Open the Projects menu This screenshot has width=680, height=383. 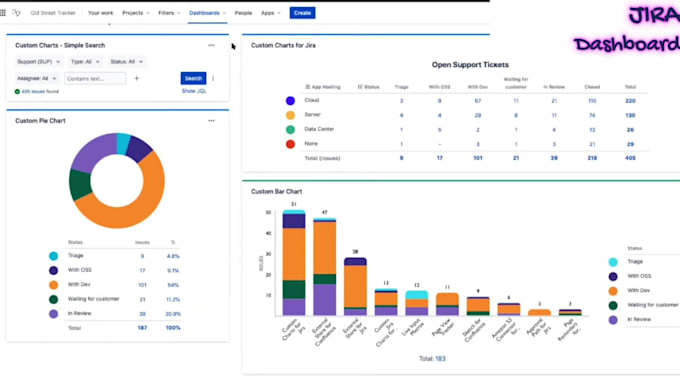point(135,13)
